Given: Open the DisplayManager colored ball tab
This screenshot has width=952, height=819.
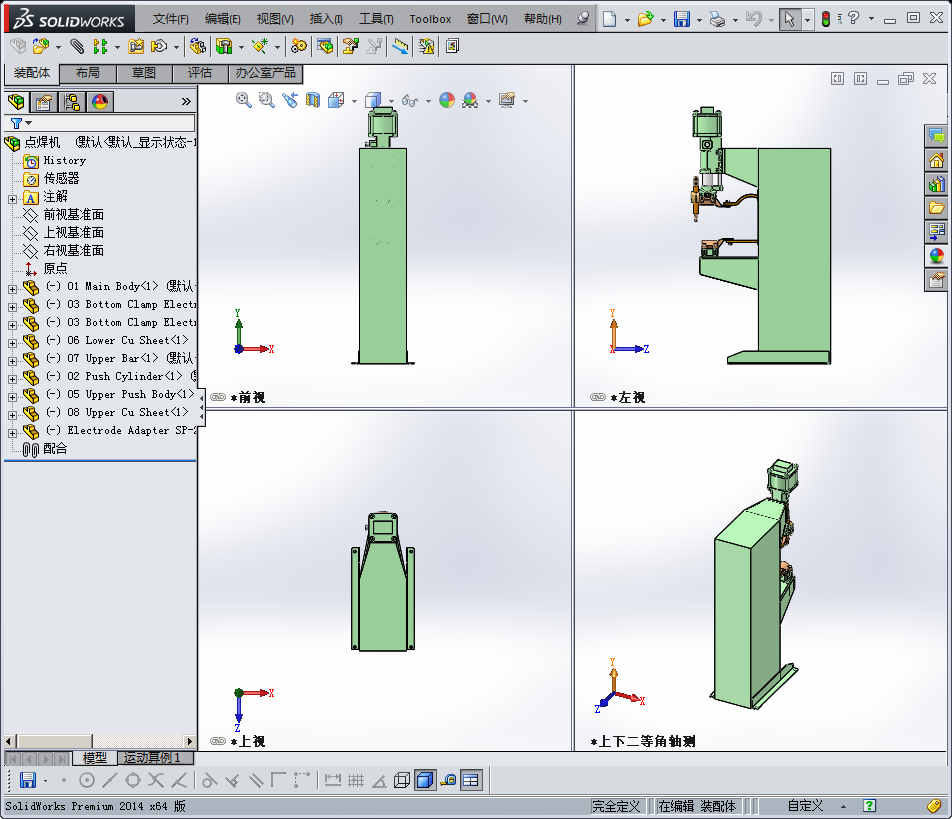Looking at the screenshot, I should 100,101.
